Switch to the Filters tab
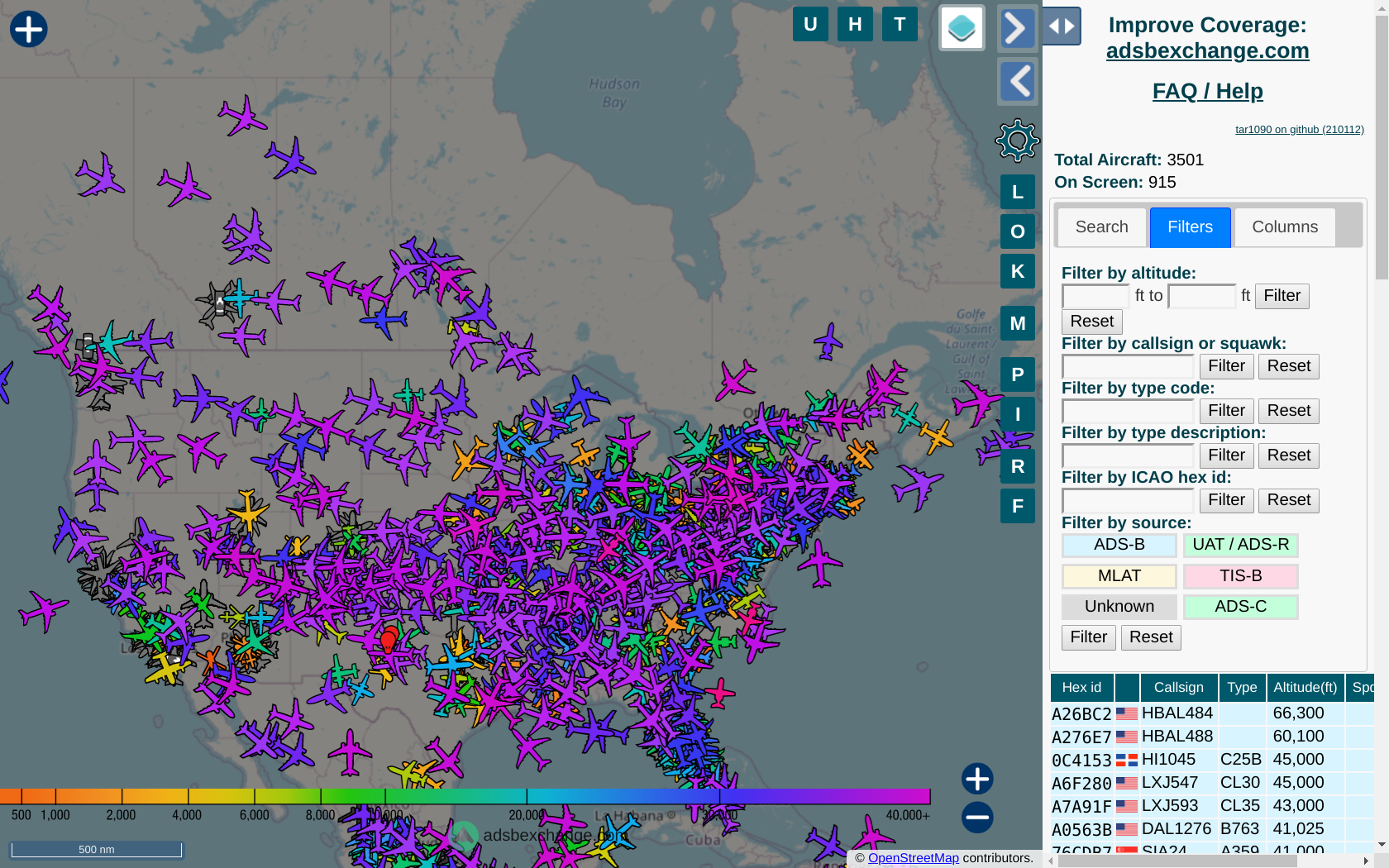Screen dimensions: 1389x868 (x=1190, y=227)
